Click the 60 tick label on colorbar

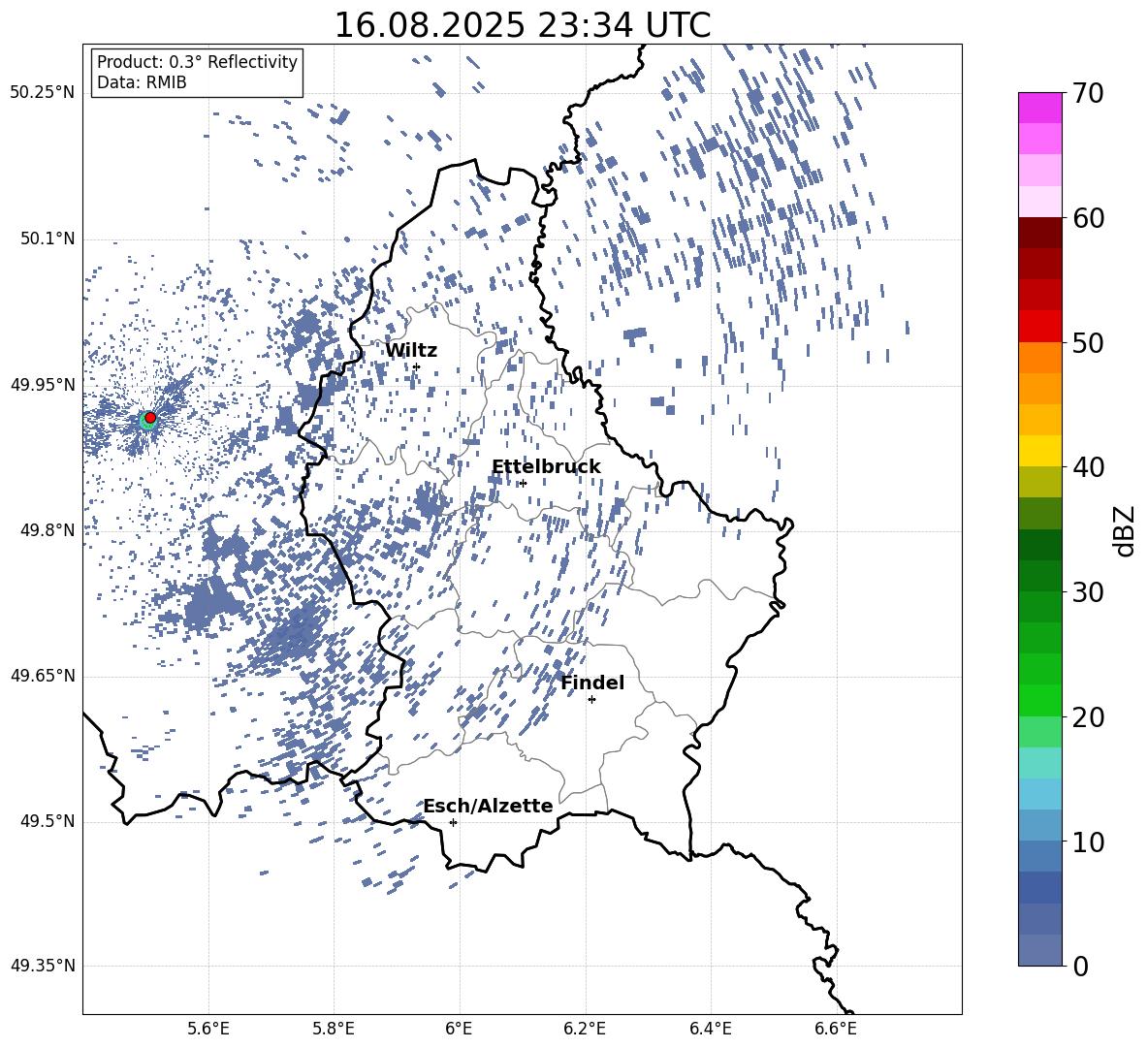pos(1088,218)
